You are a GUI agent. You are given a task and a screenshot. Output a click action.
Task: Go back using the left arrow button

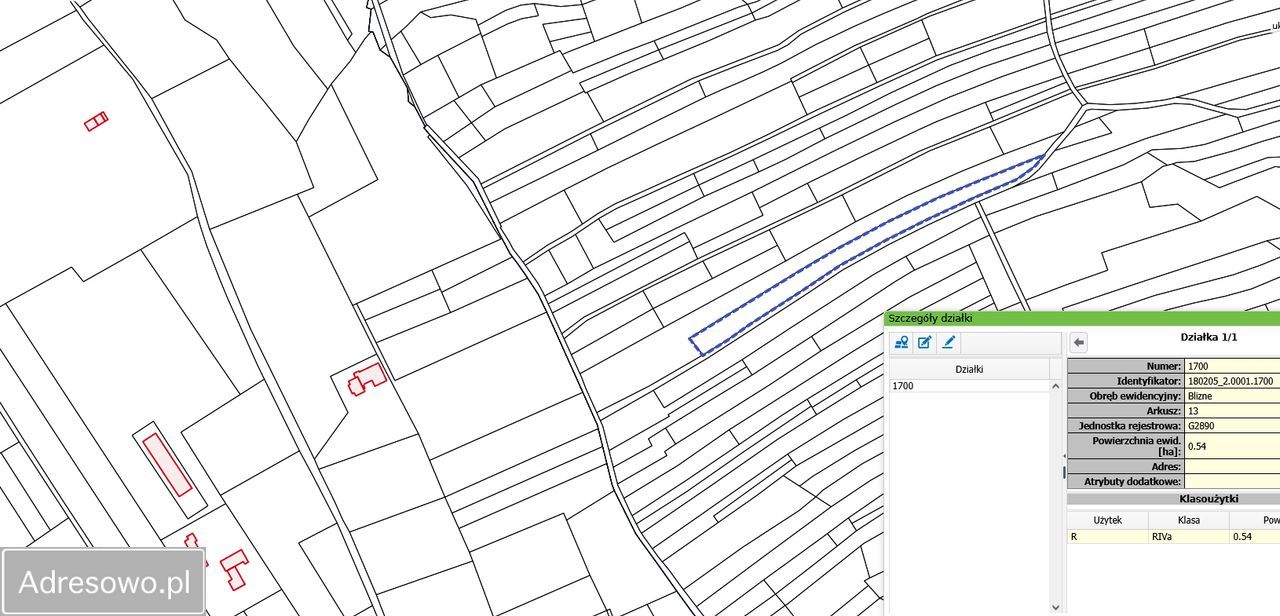[1079, 343]
